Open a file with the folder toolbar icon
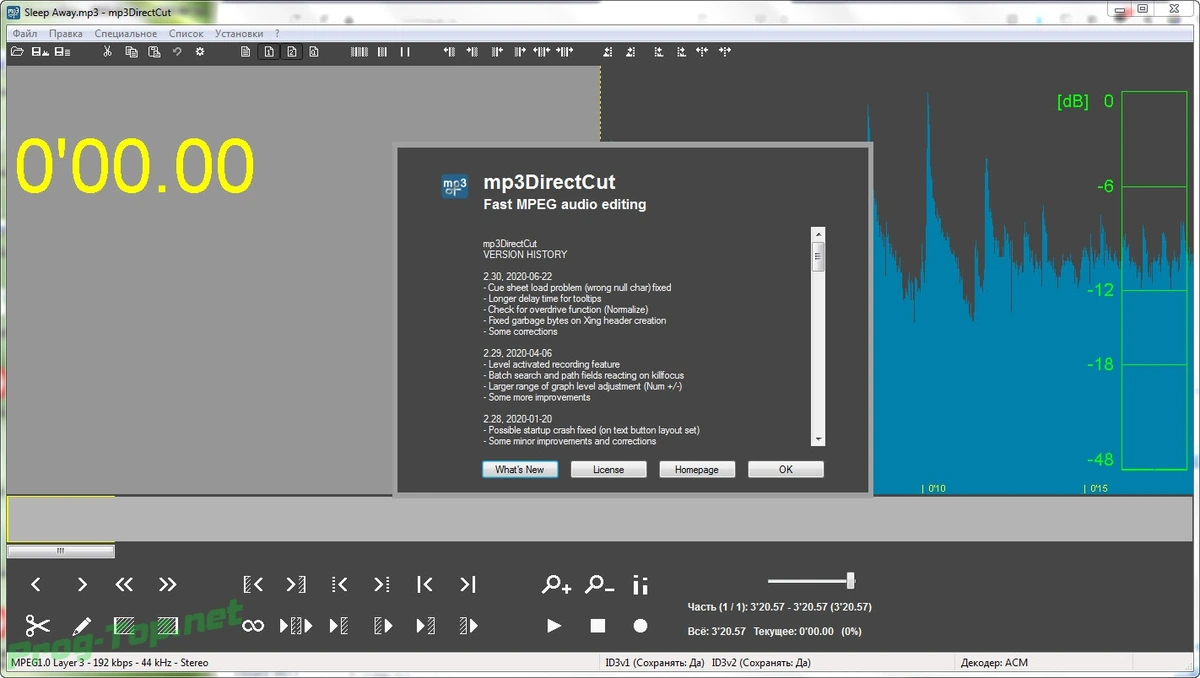 coord(17,51)
